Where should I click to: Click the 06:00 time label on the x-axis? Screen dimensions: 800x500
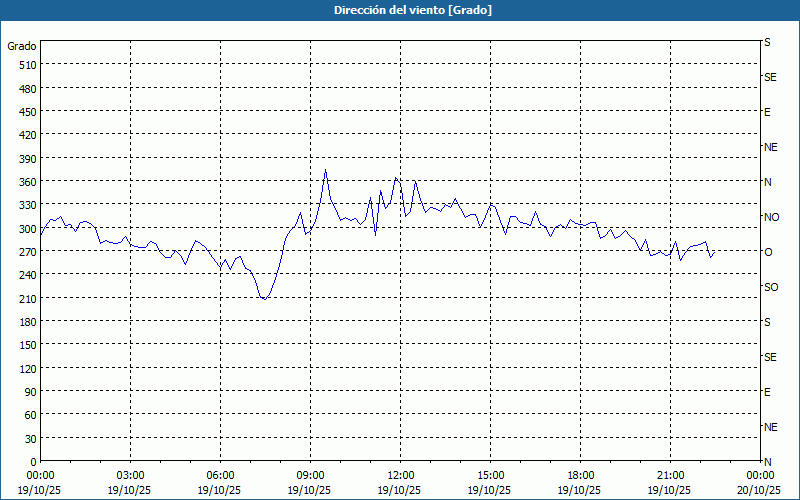(220, 475)
